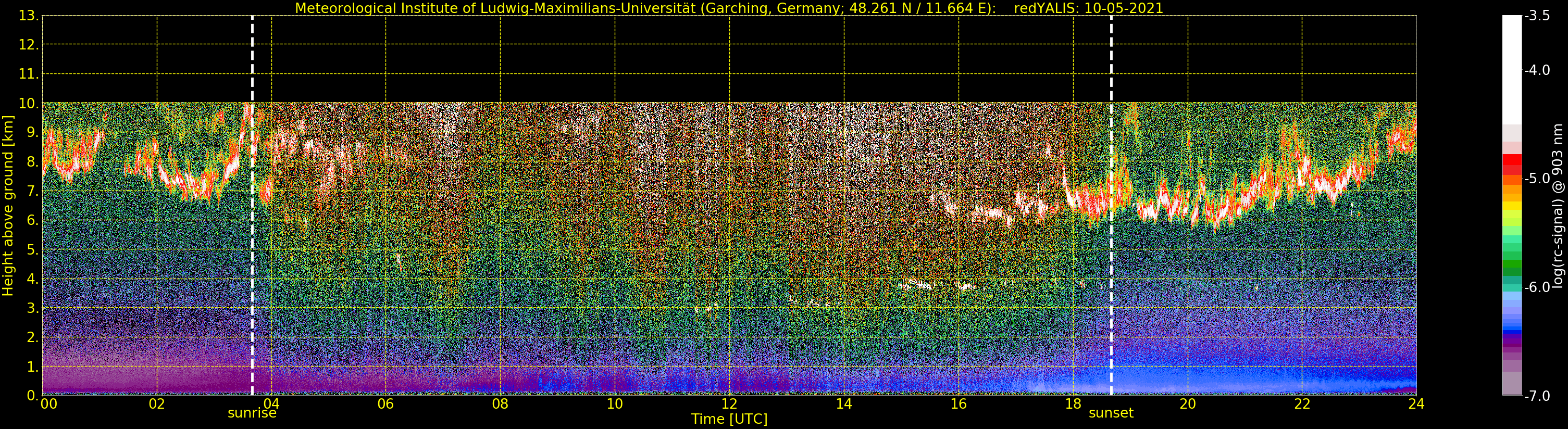Click the "02" time axis tick label
This screenshot has height=429, width=1568.
click(x=157, y=404)
